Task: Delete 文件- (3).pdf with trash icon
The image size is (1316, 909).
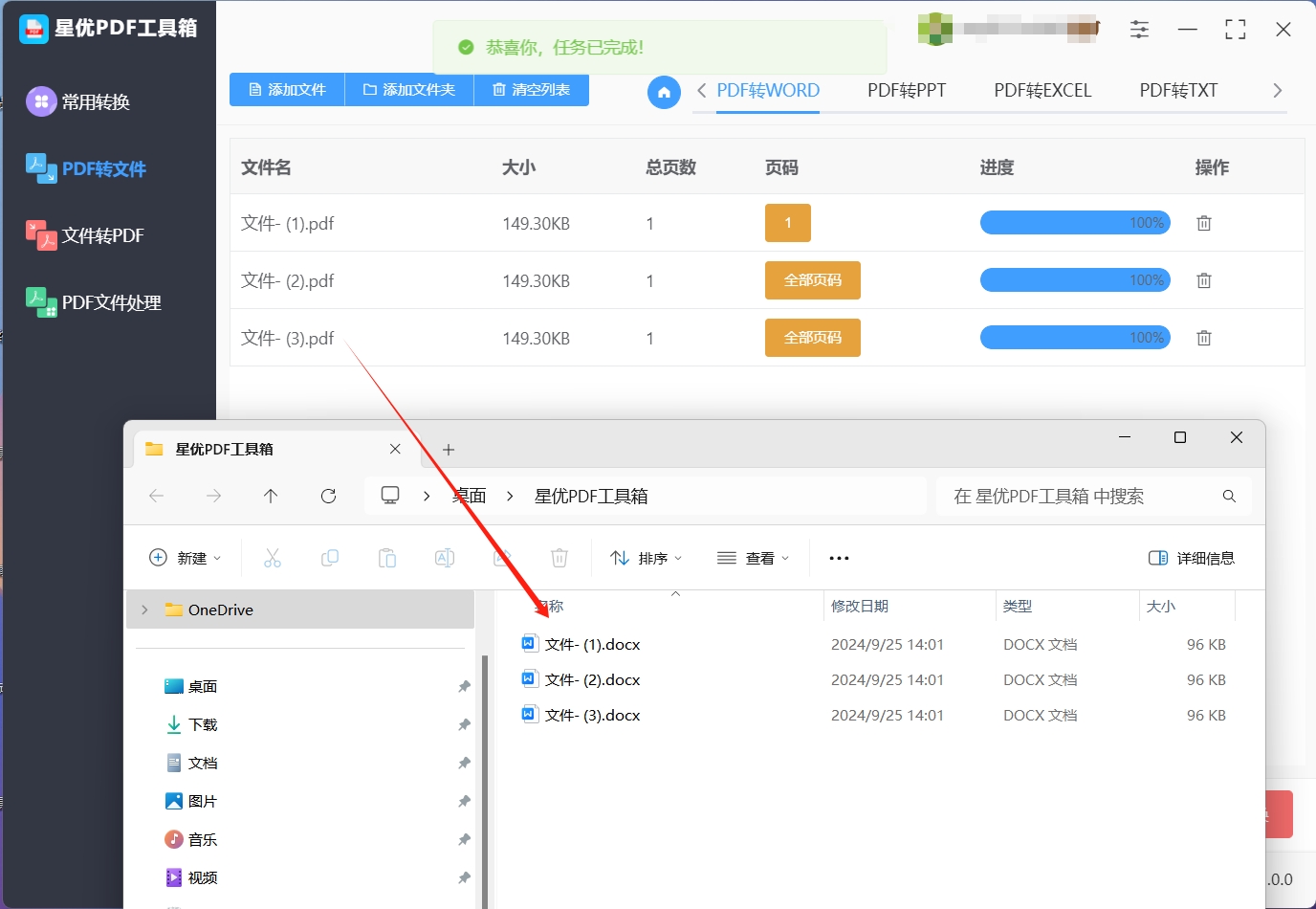Action: (x=1204, y=338)
